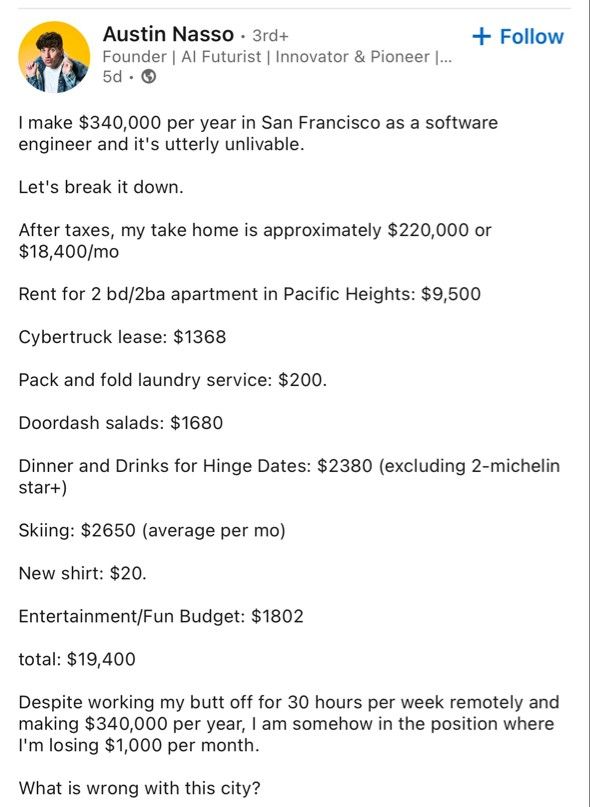
Task: Select the Skiing average per mo line
Action: tap(152, 530)
